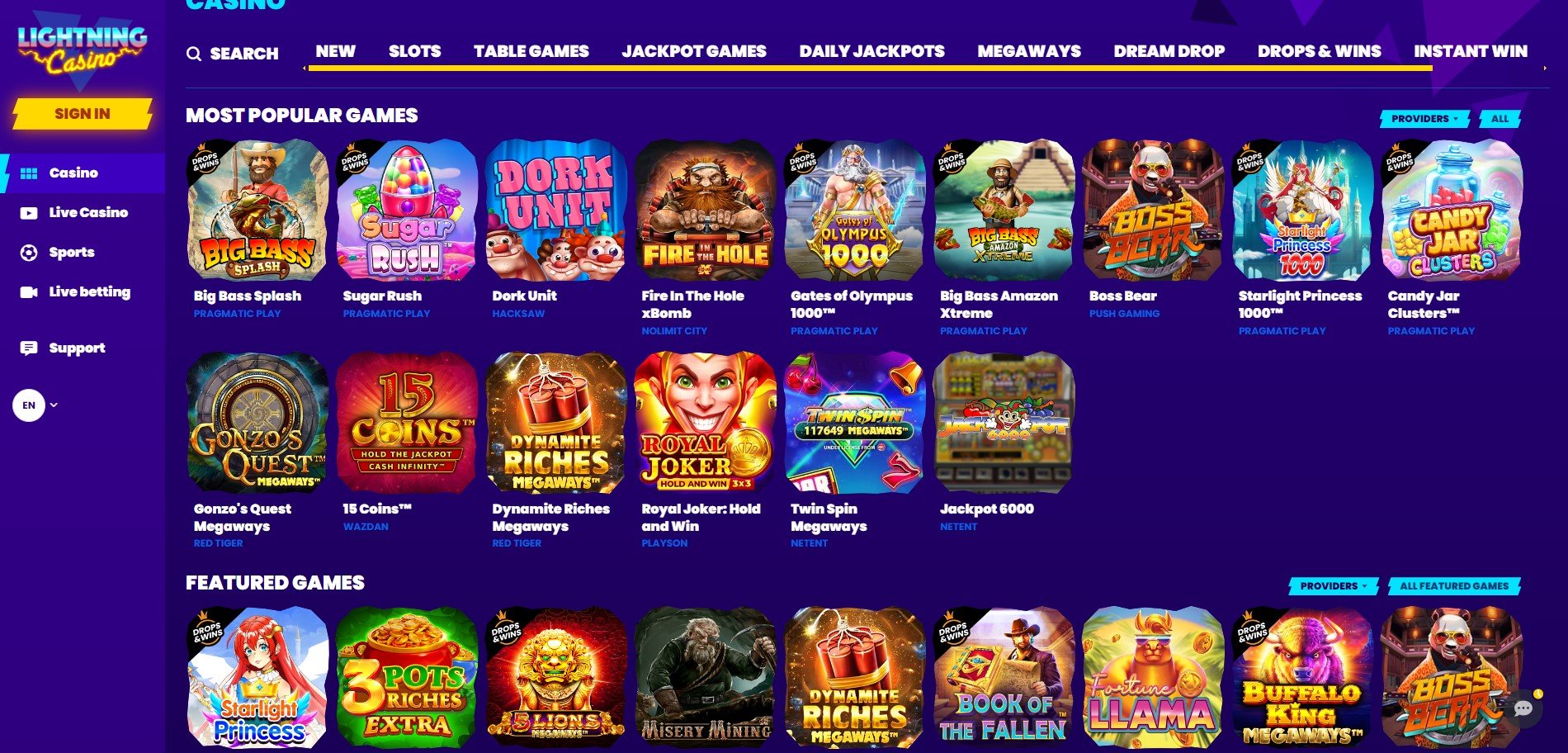Click the yellow Sign In button
Viewport: 1568px width, 753px height.
[x=83, y=114]
